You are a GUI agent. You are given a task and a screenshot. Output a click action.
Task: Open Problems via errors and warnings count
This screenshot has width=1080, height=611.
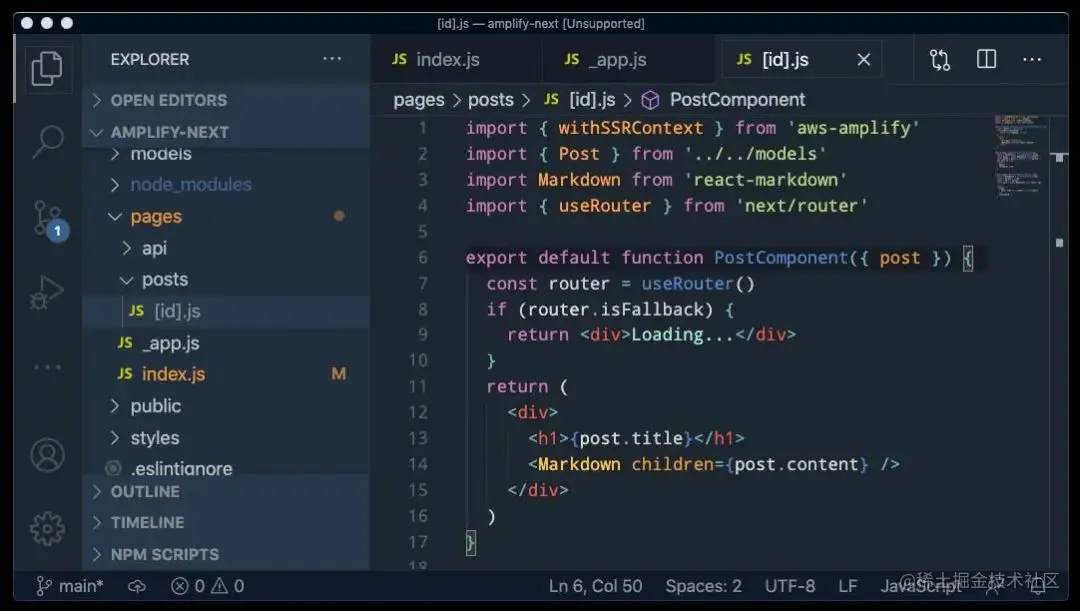[207, 586]
